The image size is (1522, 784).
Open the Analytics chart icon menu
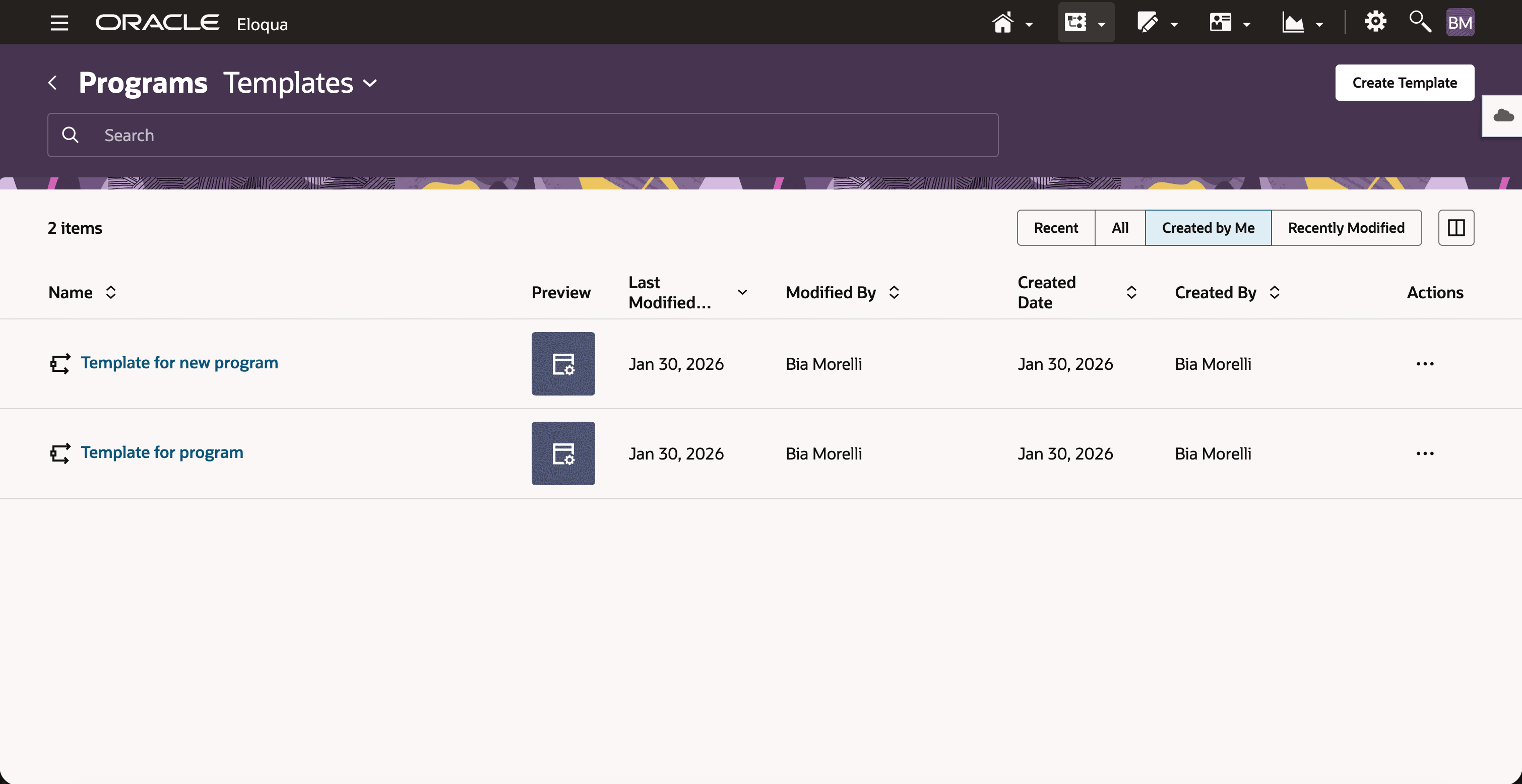click(x=1293, y=23)
